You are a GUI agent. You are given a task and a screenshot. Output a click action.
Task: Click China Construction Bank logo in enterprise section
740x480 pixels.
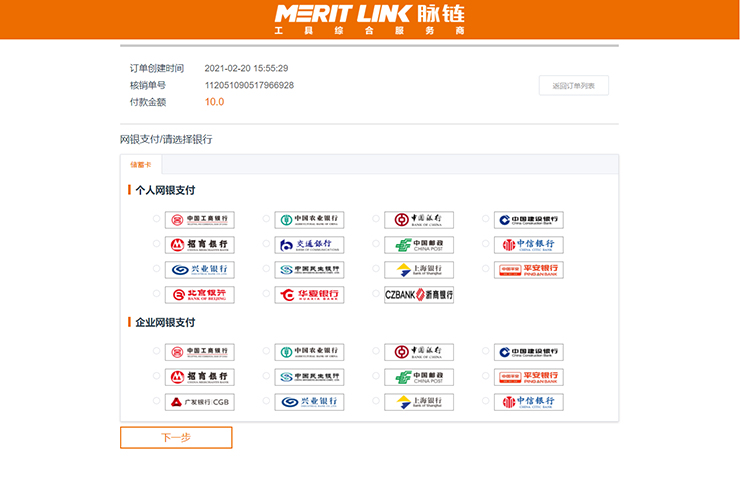point(529,352)
